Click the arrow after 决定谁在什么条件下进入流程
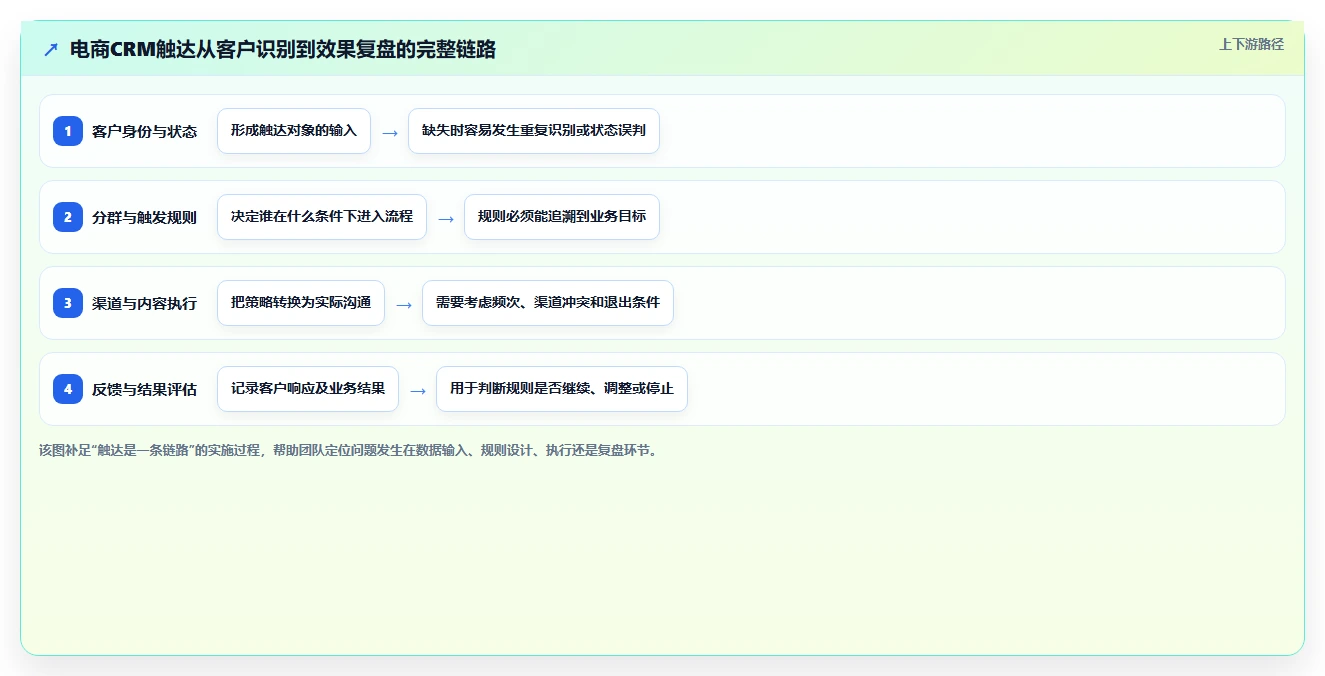 (446, 218)
